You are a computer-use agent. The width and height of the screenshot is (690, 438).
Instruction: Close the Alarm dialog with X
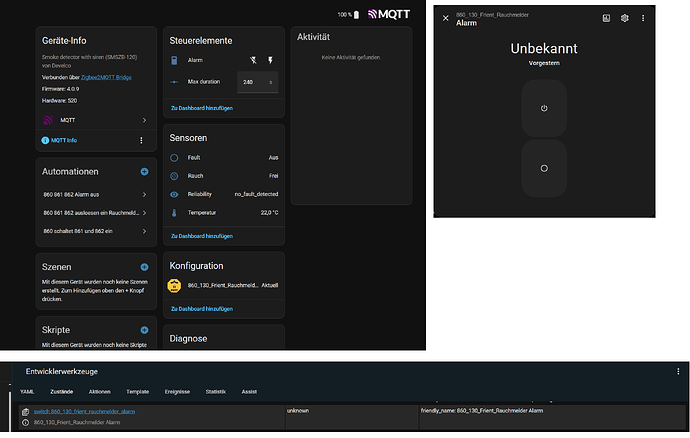[x=446, y=18]
